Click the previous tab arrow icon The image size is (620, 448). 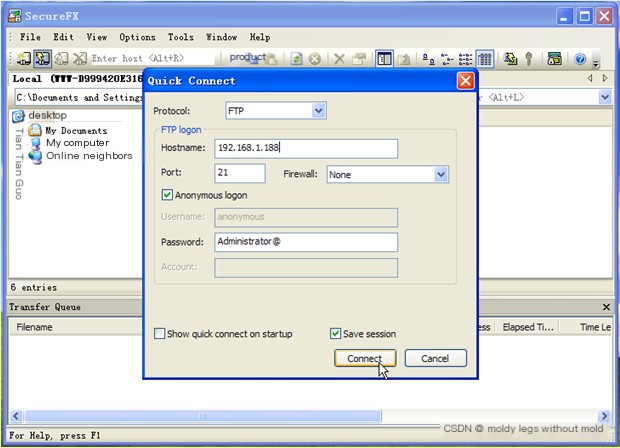pyautogui.click(x=590, y=78)
